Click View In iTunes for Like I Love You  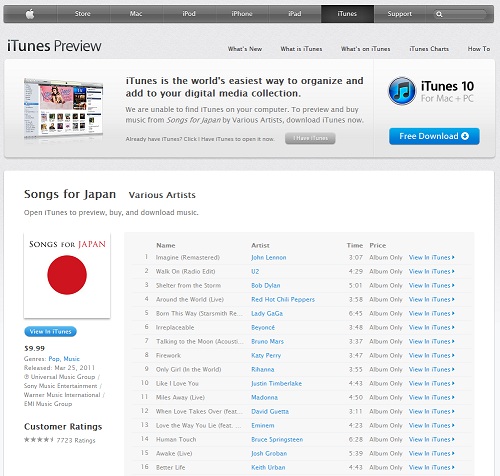pos(432,384)
